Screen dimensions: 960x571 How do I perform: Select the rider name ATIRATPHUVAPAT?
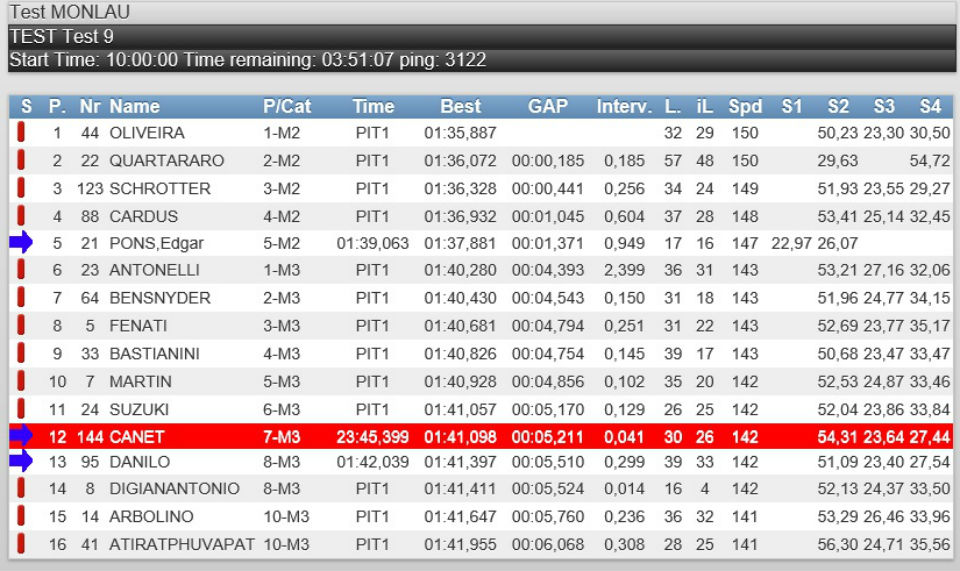pos(182,544)
